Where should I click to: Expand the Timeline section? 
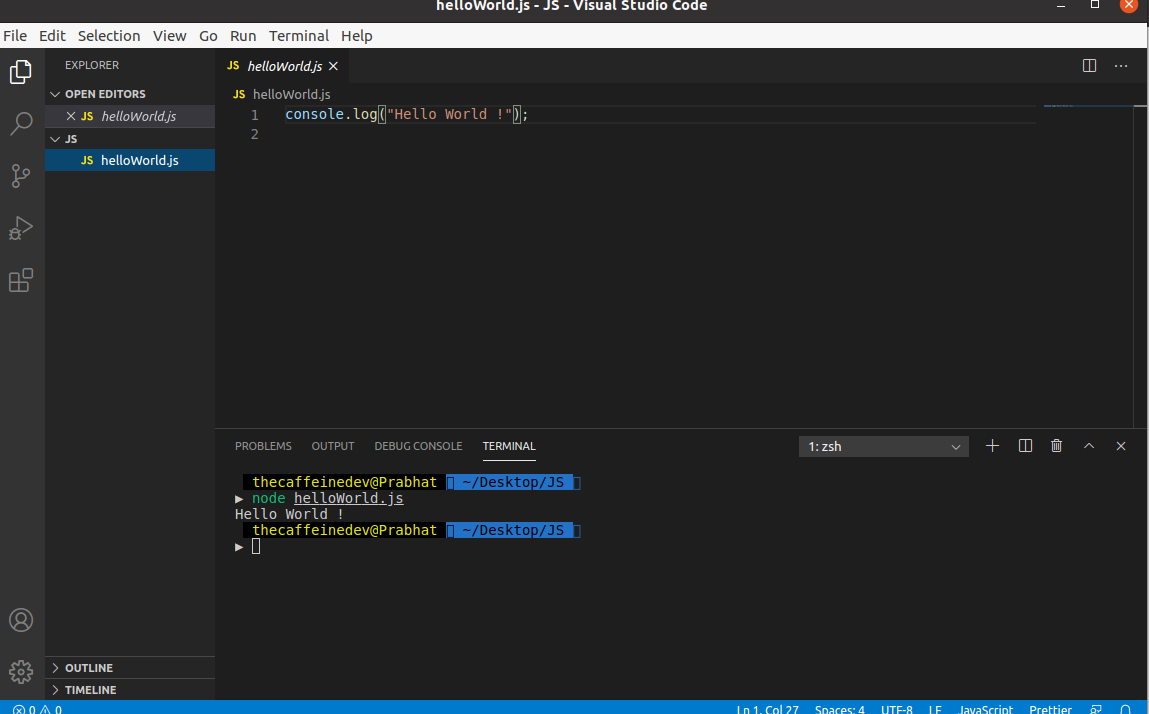point(90,690)
